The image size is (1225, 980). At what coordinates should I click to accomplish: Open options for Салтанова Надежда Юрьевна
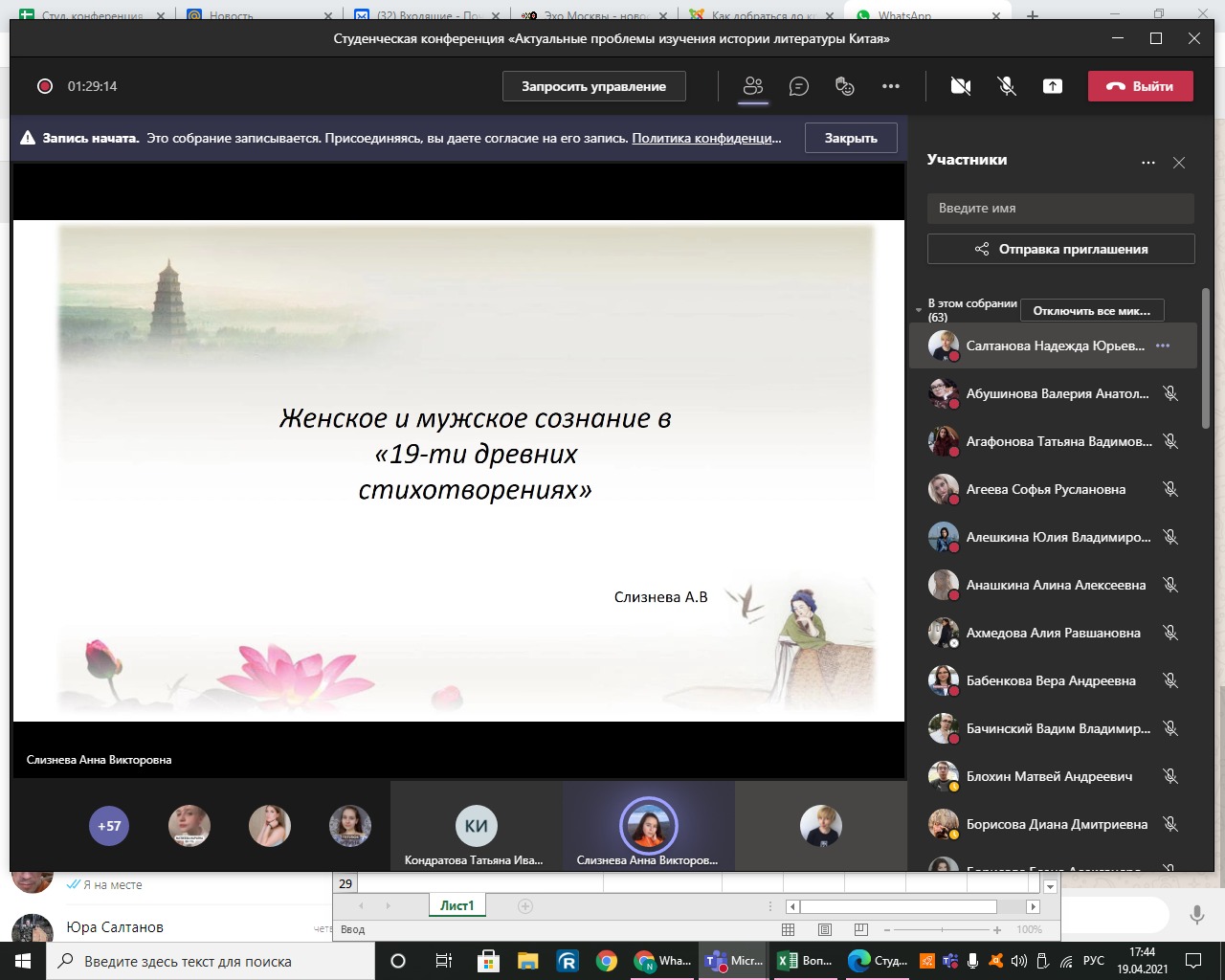1163,345
